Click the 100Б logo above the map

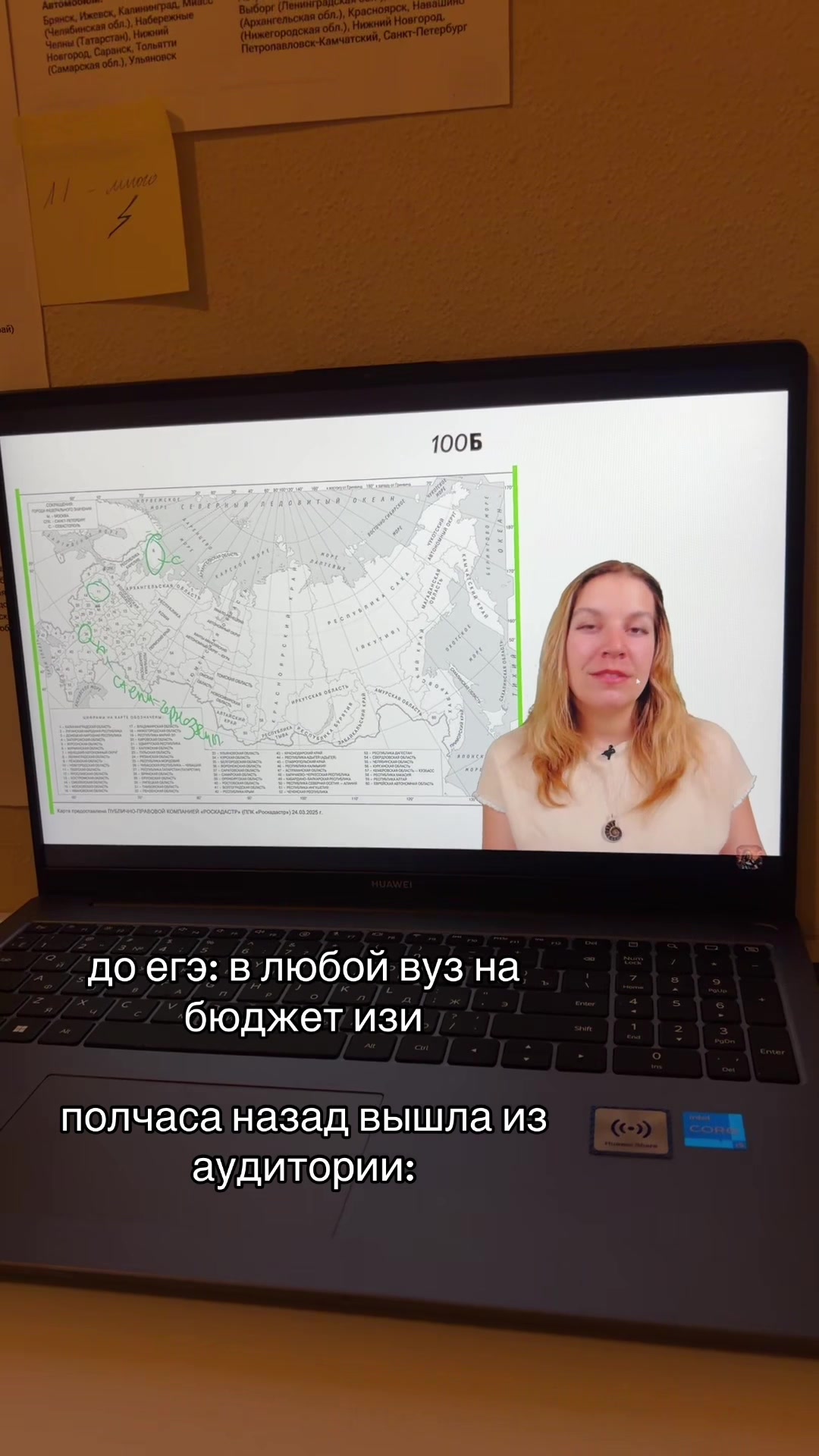click(x=457, y=444)
